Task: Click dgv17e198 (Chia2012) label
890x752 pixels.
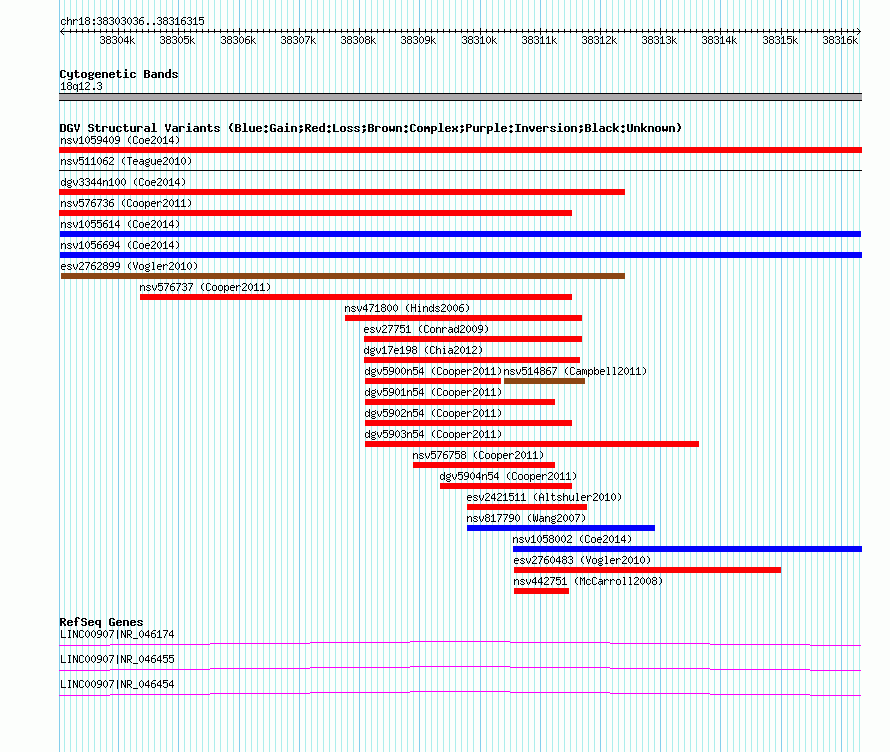Action: (423, 350)
